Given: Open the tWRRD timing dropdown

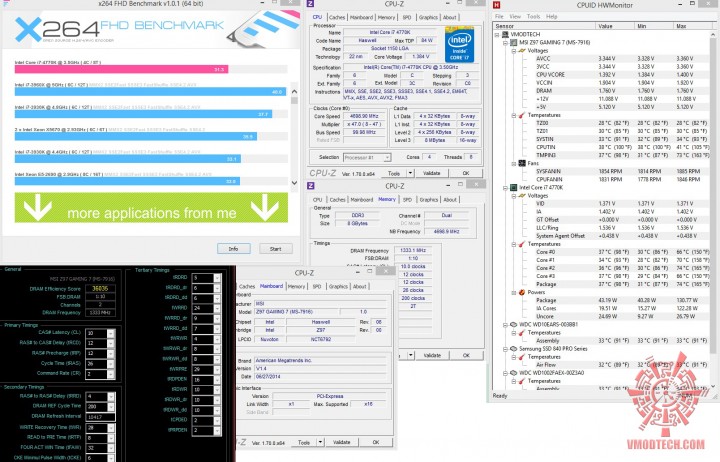Looking at the screenshot, I should click(x=217, y=308).
